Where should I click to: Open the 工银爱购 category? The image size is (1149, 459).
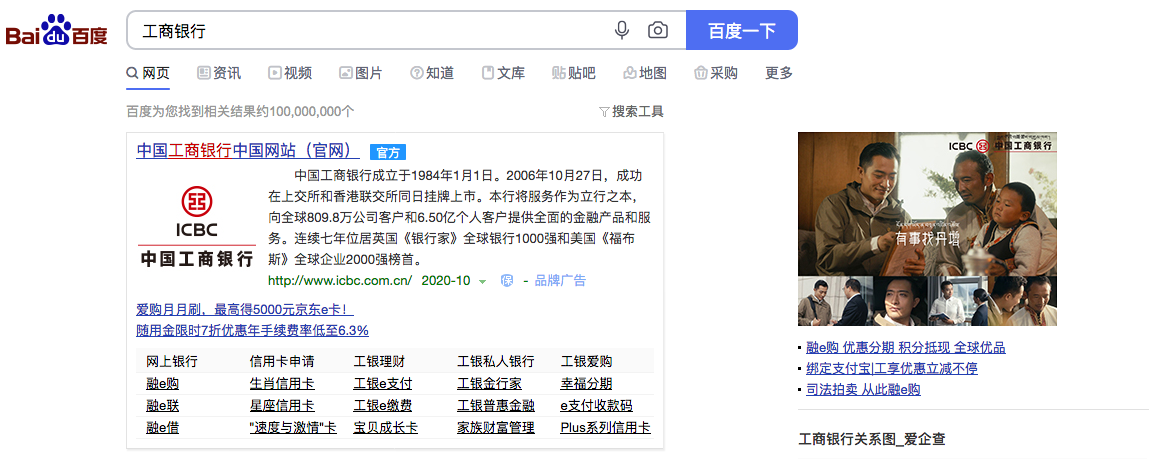[587, 361]
